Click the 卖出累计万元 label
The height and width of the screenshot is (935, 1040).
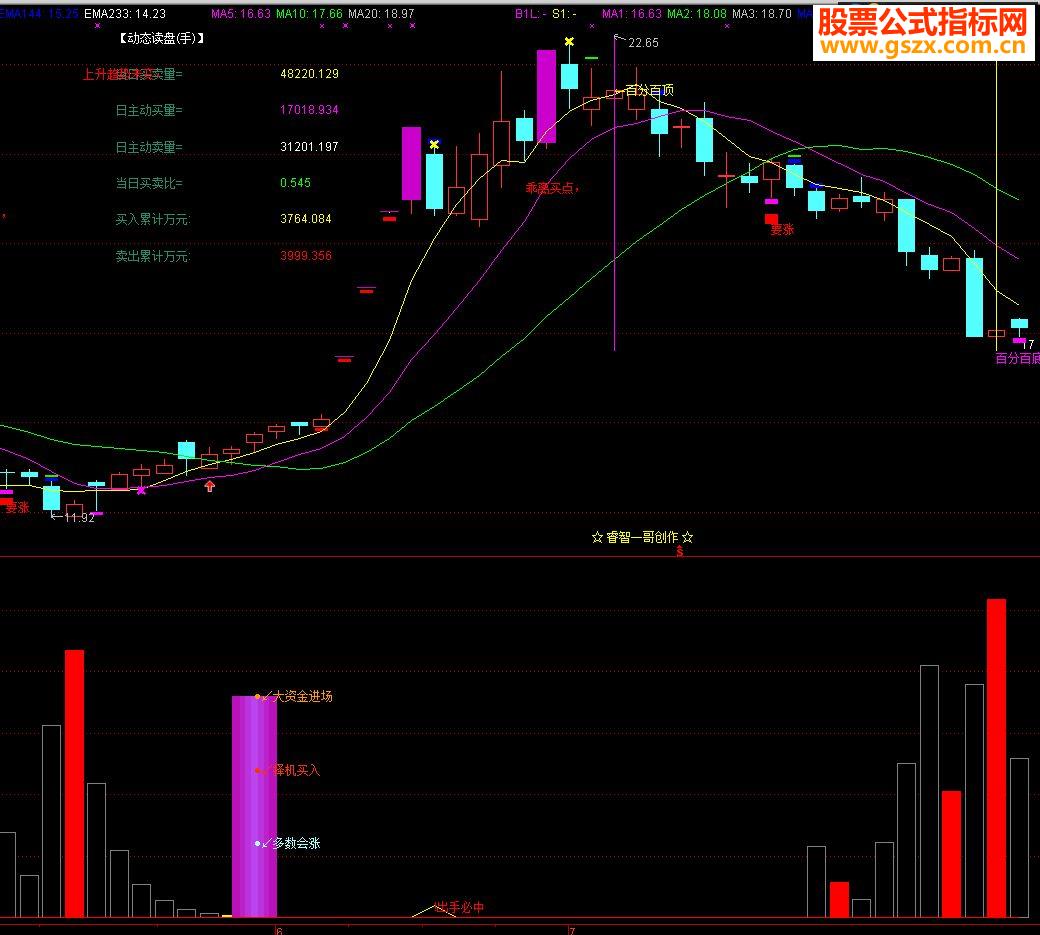point(153,256)
